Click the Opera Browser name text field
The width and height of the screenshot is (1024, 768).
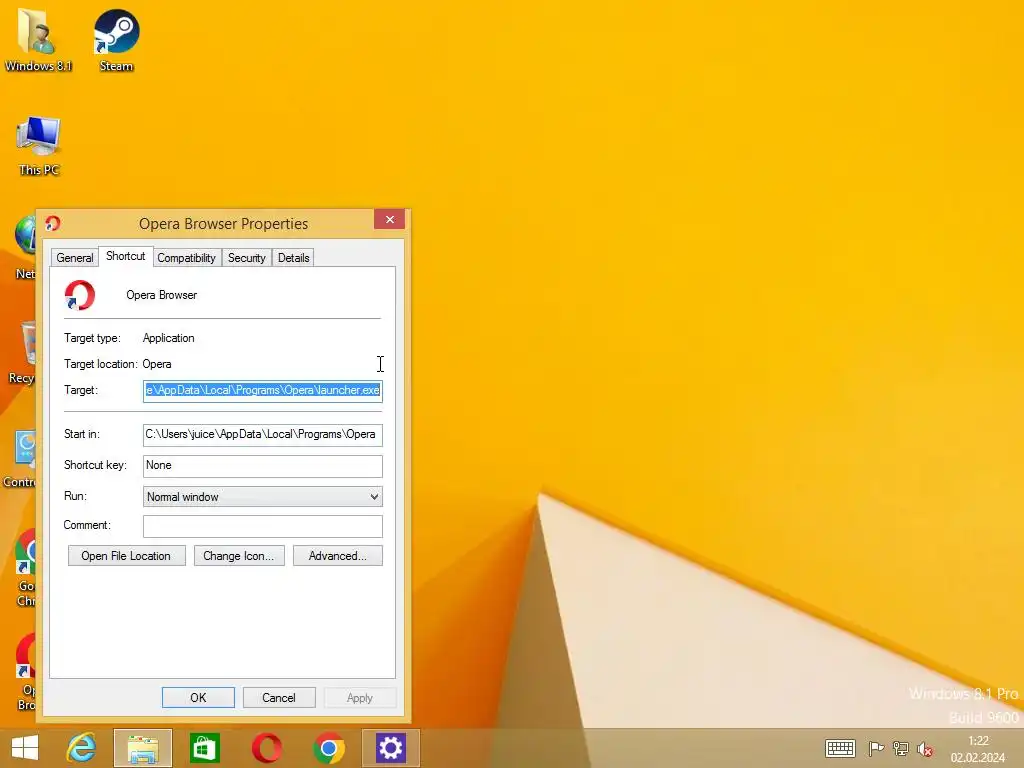pyautogui.click(x=161, y=295)
